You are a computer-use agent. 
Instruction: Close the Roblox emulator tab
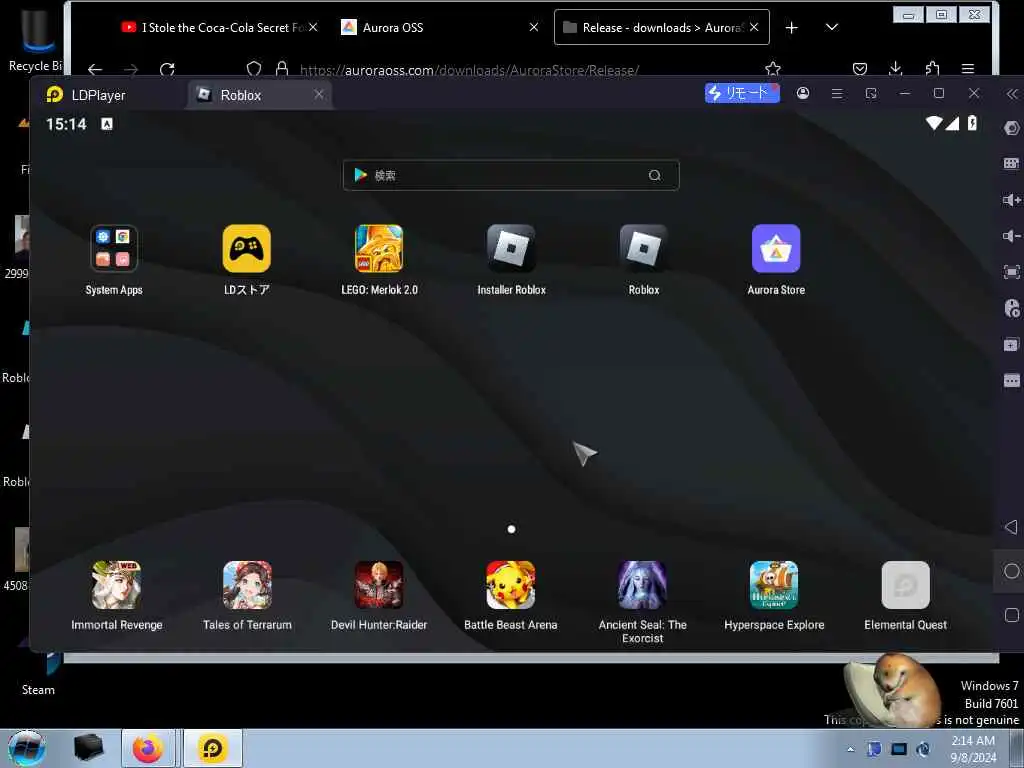click(x=319, y=95)
